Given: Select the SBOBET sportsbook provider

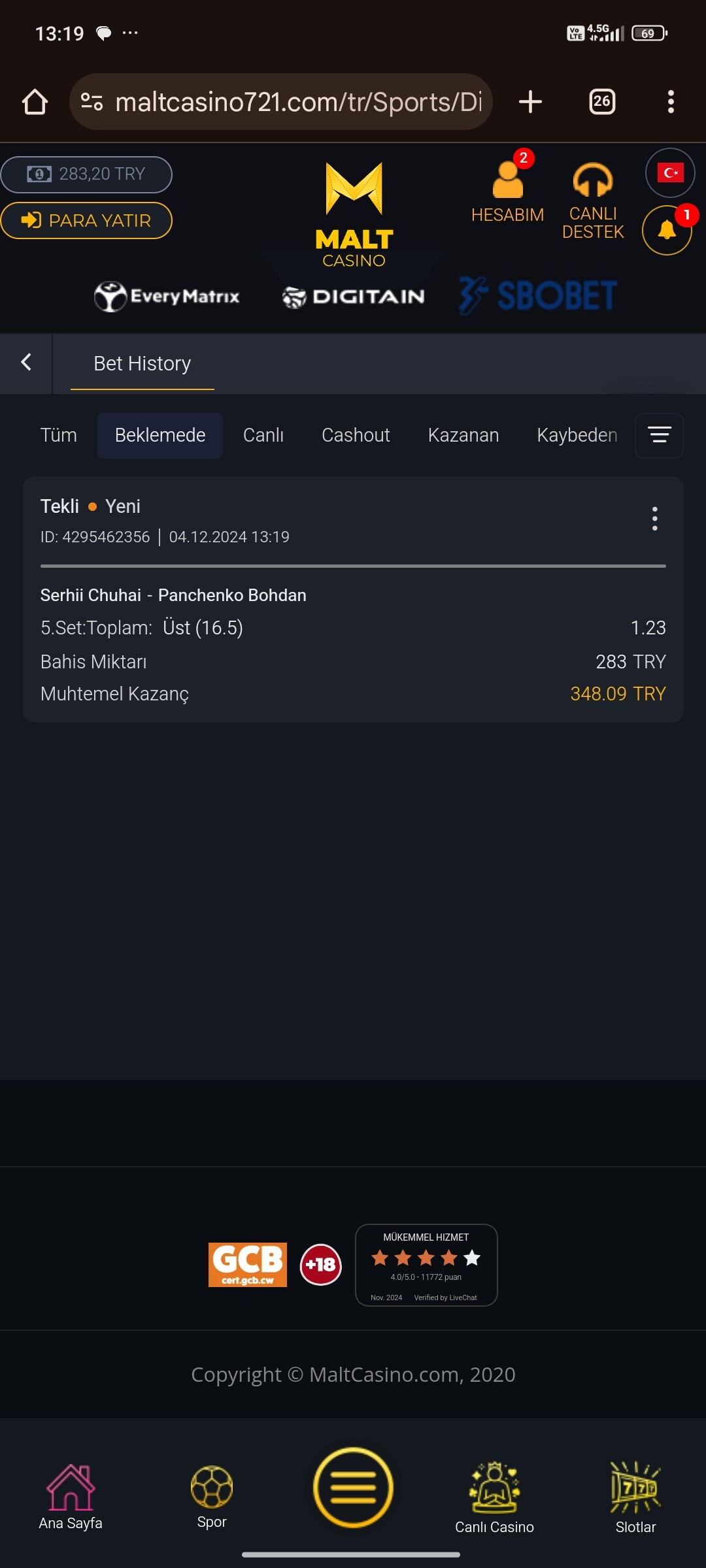Looking at the screenshot, I should 539,296.
